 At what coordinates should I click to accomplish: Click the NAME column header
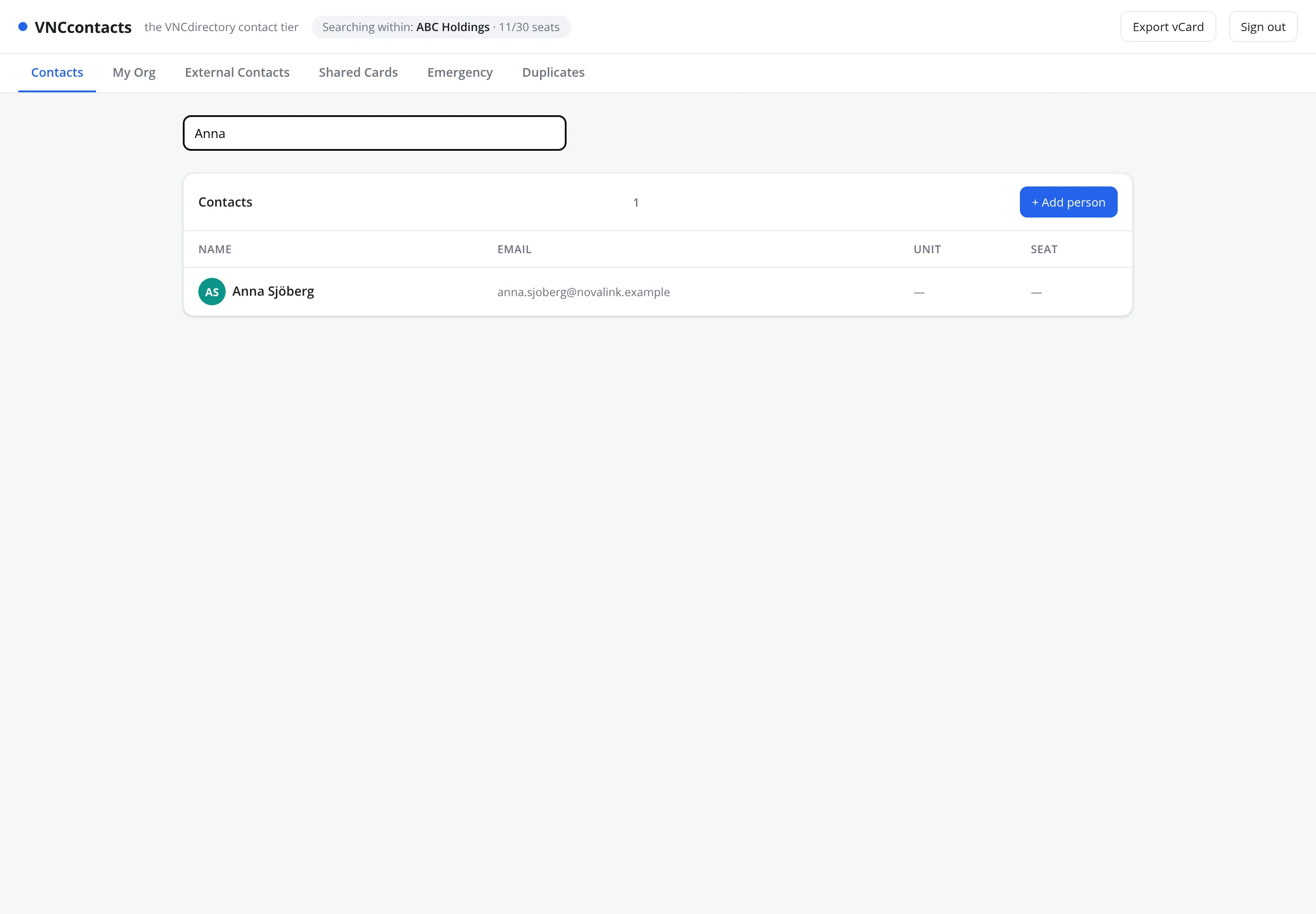tap(215, 249)
